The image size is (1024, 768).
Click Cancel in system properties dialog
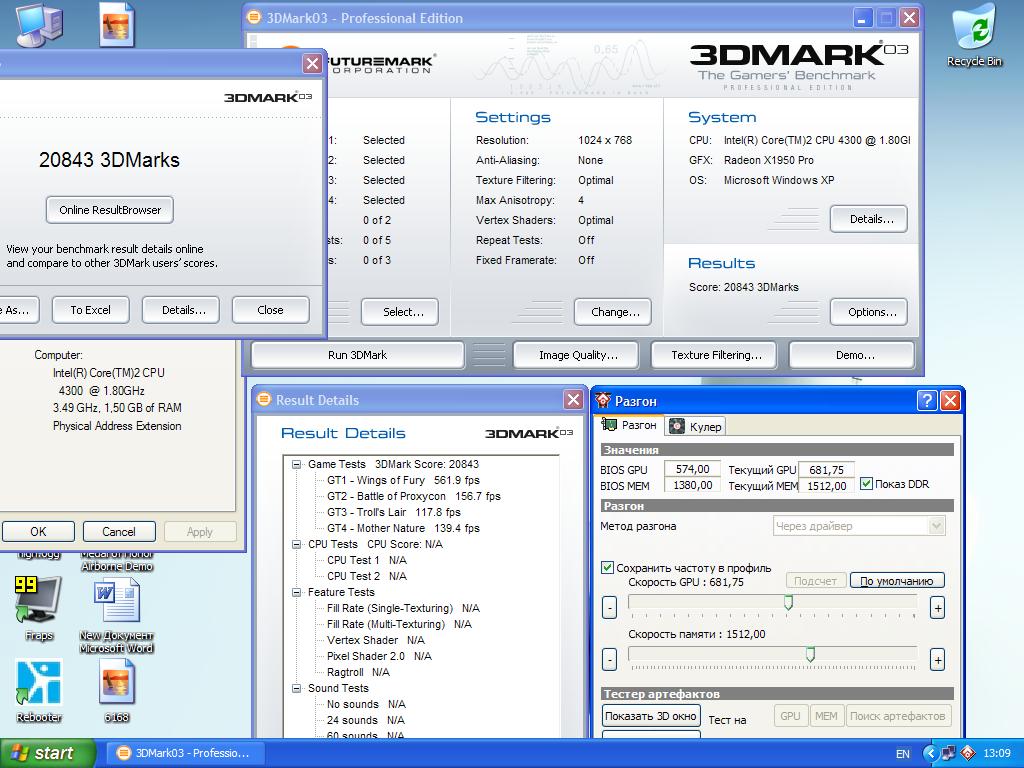click(119, 532)
